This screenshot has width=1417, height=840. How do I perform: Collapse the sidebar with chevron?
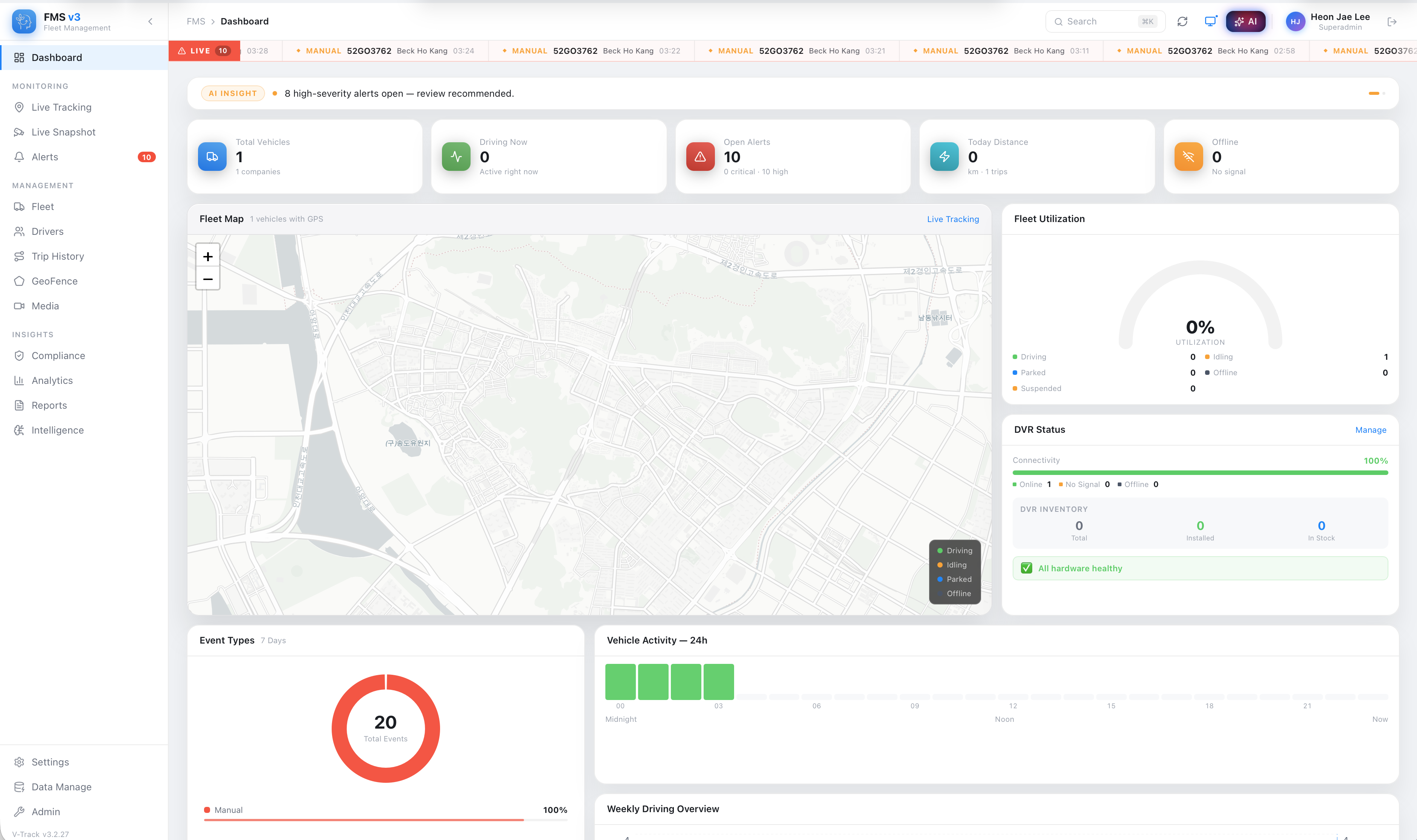click(150, 21)
